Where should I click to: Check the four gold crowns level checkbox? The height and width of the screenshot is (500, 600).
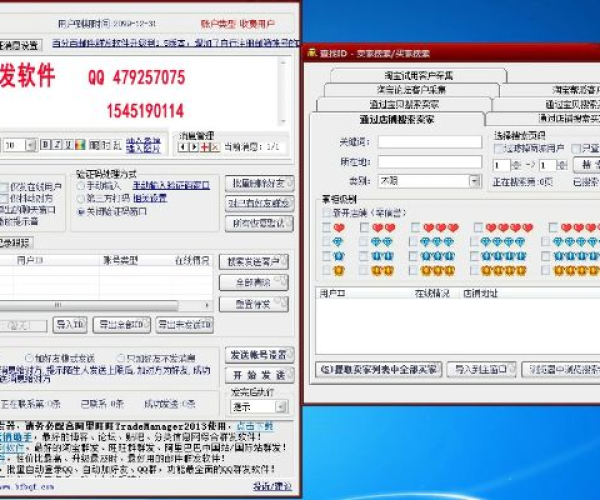[x=474, y=270]
